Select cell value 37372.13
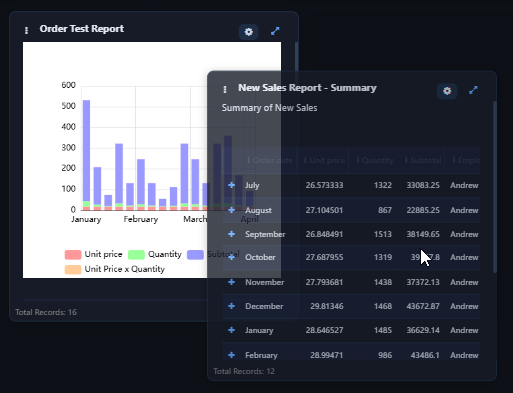This screenshot has width=513, height=393. [x=423, y=282]
